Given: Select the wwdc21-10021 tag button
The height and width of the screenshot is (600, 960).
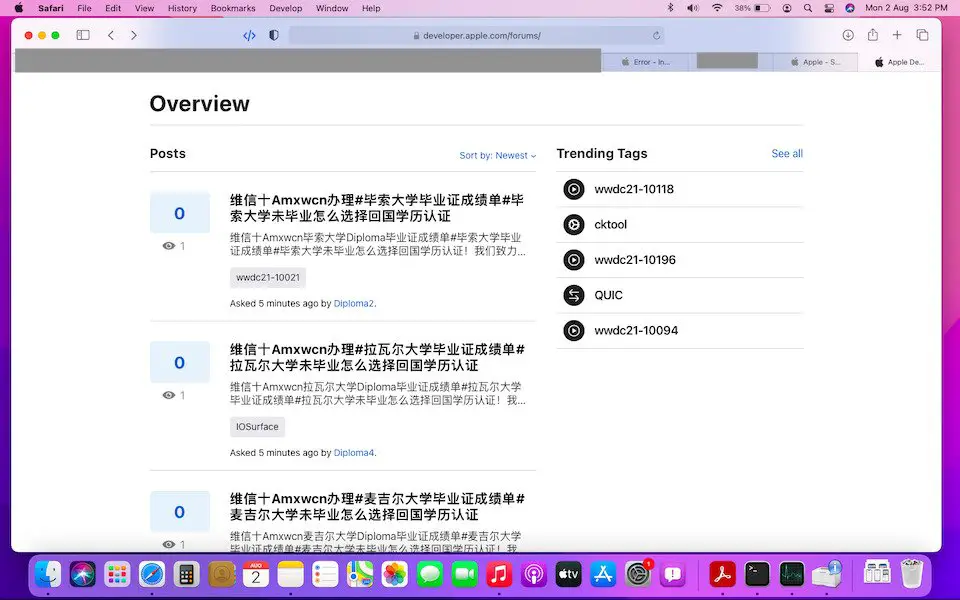Looking at the screenshot, I should tap(267, 277).
